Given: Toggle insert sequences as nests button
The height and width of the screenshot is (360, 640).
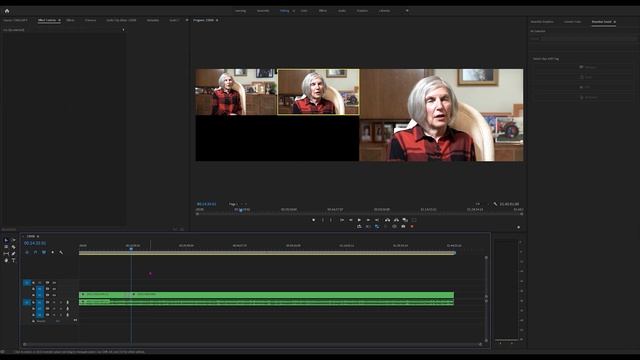Looking at the screenshot, I should pyautogui.click(x=27, y=253).
